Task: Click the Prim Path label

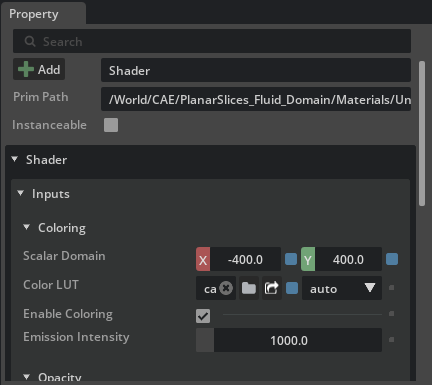Action: (41, 97)
